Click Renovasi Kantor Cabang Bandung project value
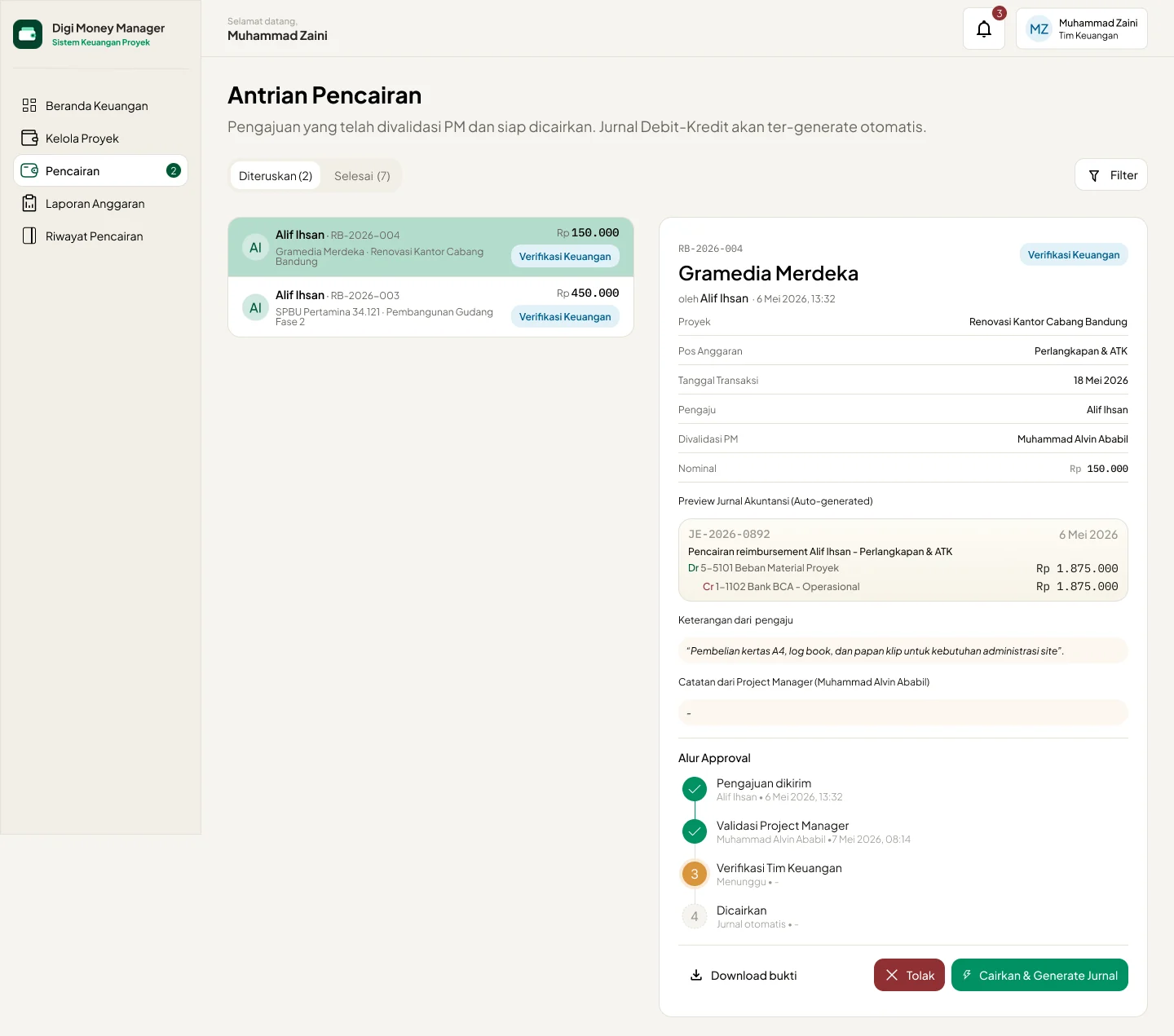This screenshot has width=1174, height=1036. click(1048, 321)
